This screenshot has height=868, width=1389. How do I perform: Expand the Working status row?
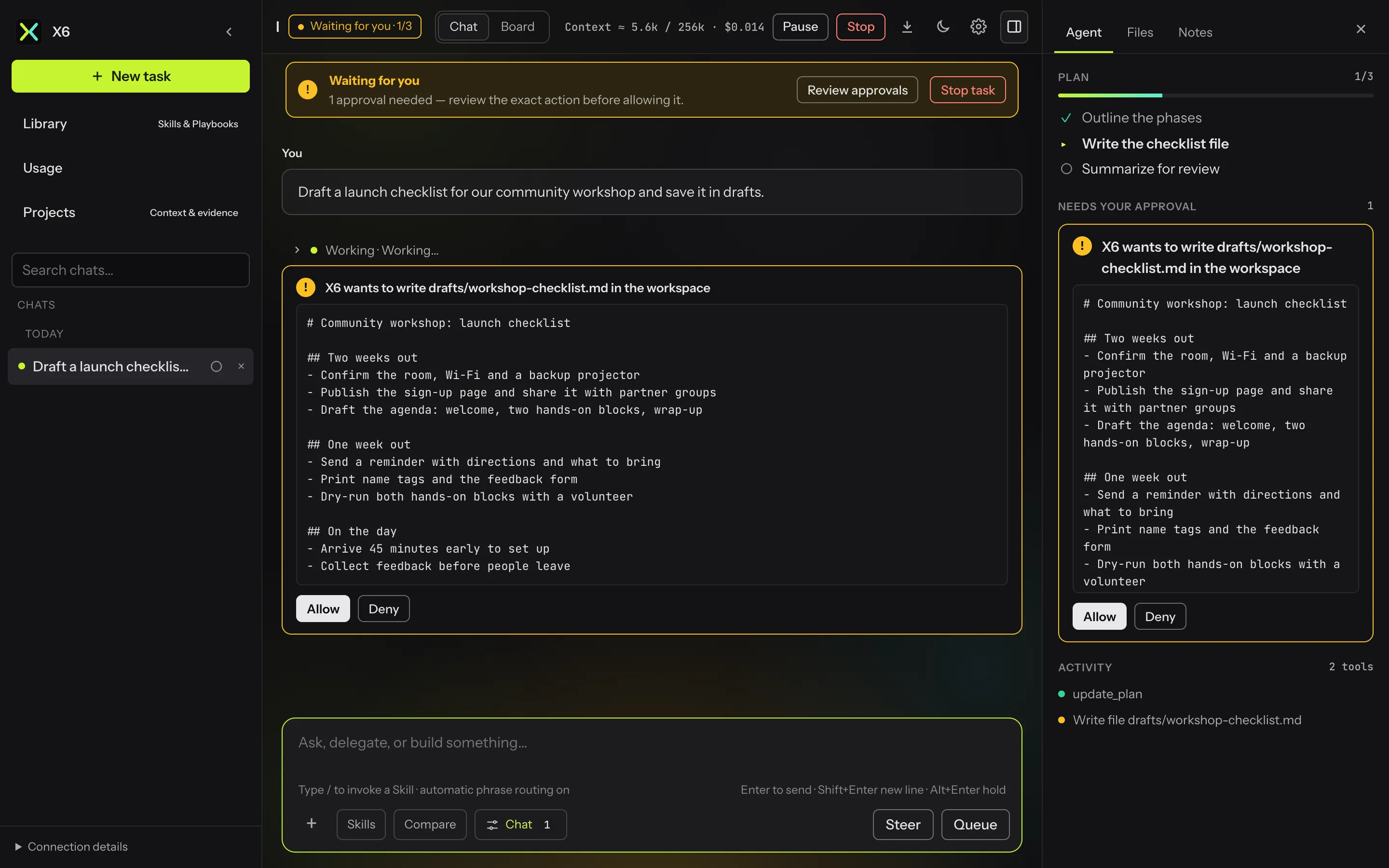pos(368,250)
